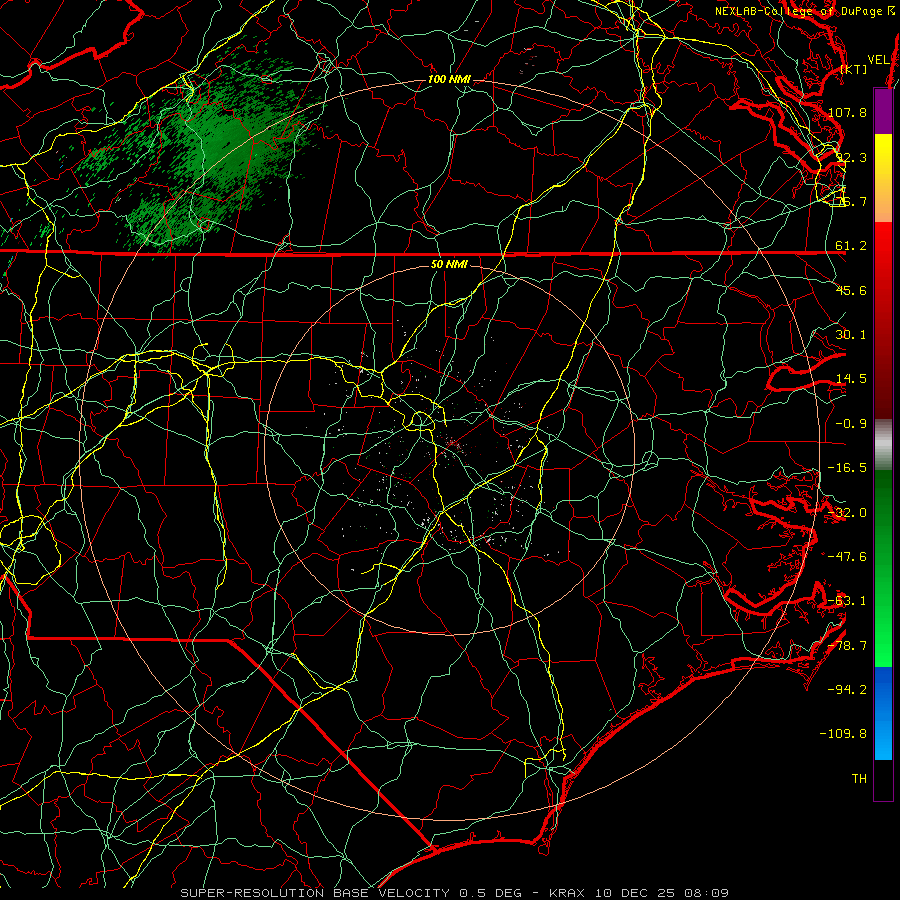900x900 pixels.
Task: Click the TH label on the legend
Action: pos(859,778)
